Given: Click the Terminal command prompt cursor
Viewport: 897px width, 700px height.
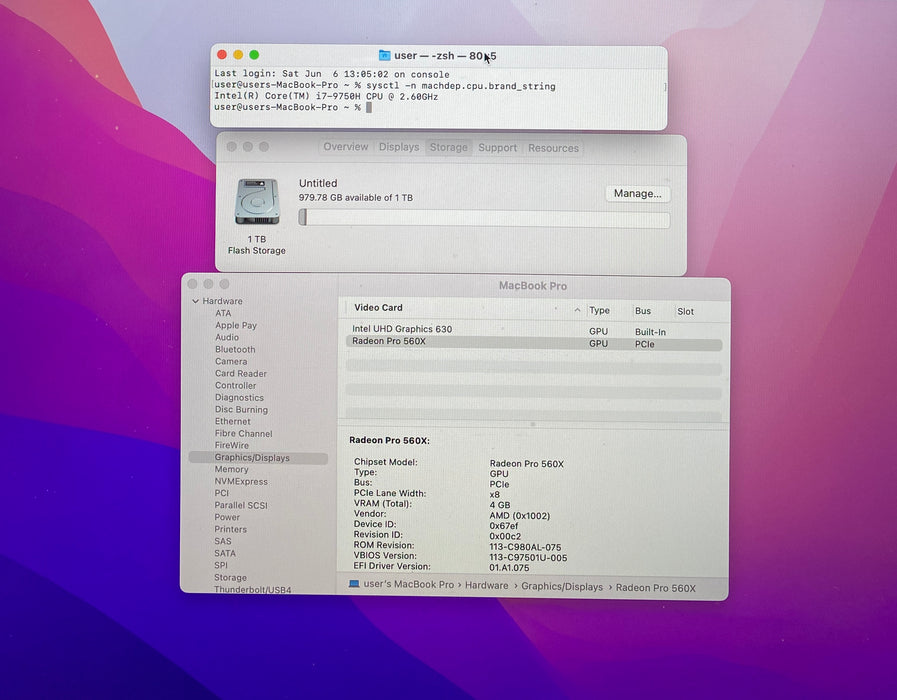Looking at the screenshot, I should tap(369, 107).
